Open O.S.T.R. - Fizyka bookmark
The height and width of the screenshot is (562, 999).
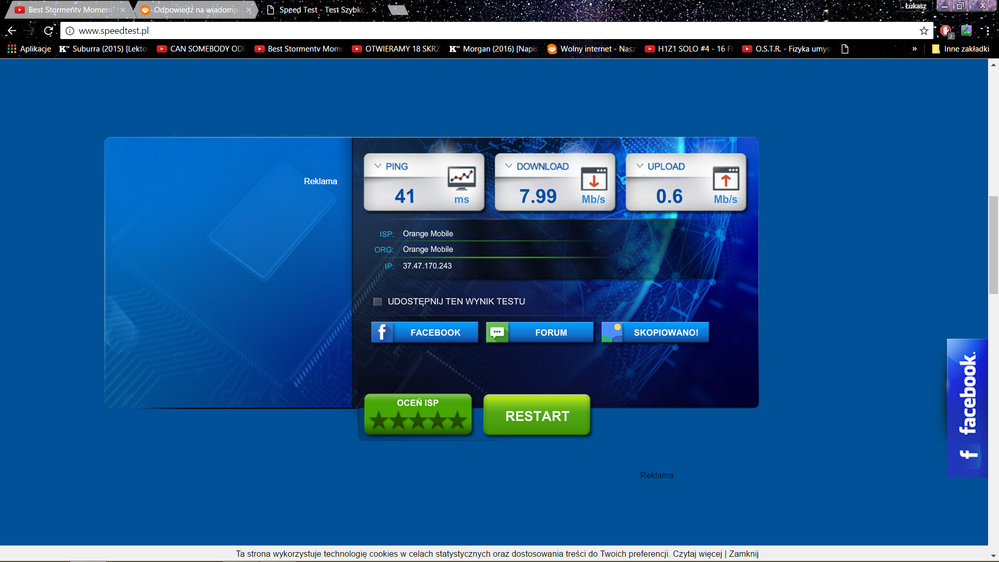pyautogui.click(x=786, y=48)
